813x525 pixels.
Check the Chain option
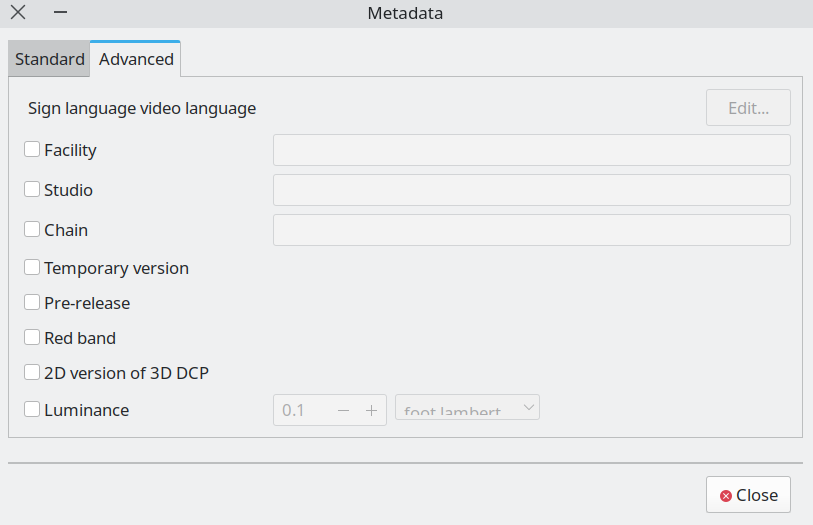pyautogui.click(x=33, y=229)
